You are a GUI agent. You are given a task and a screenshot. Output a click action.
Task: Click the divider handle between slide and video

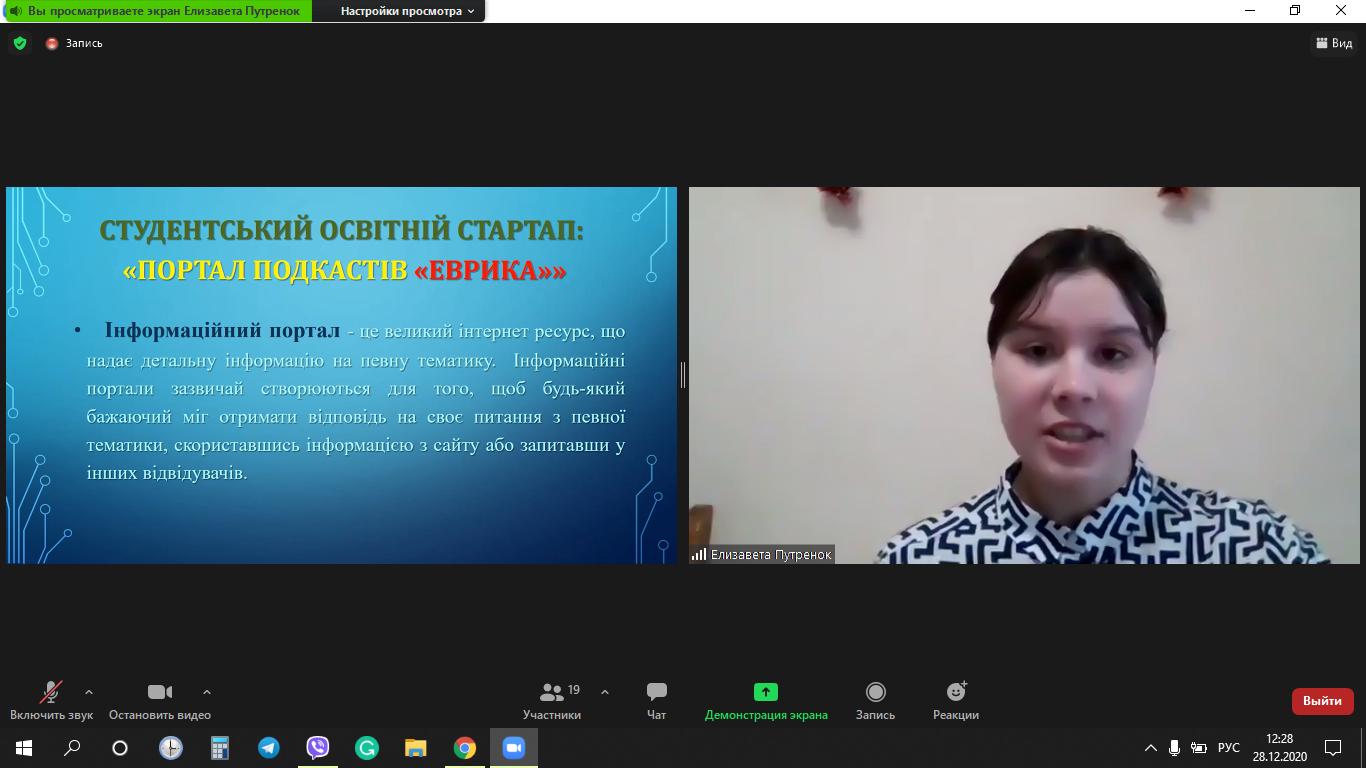[683, 375]
